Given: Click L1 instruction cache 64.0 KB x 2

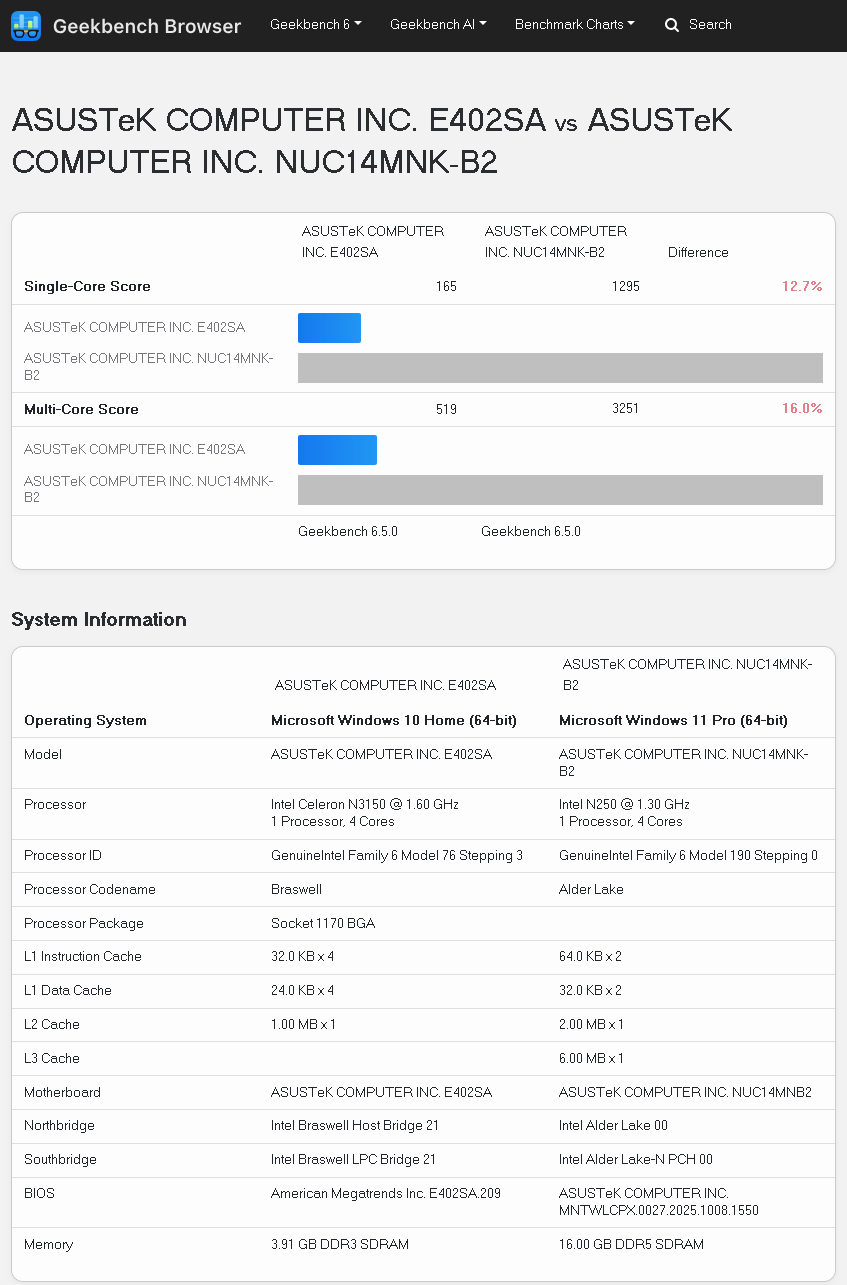Looking at the screenshot, I should click(x=590, y=956).
